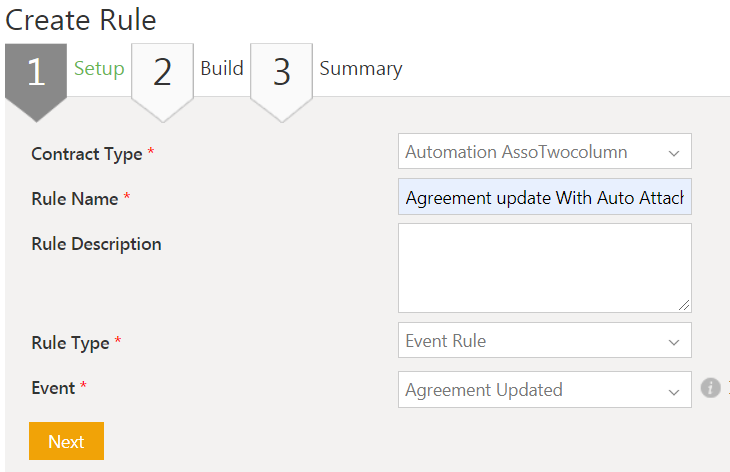Screen dimensions: 730x472
Task: Open the Contract Type dropdown
Action: [x=544, y=152]
